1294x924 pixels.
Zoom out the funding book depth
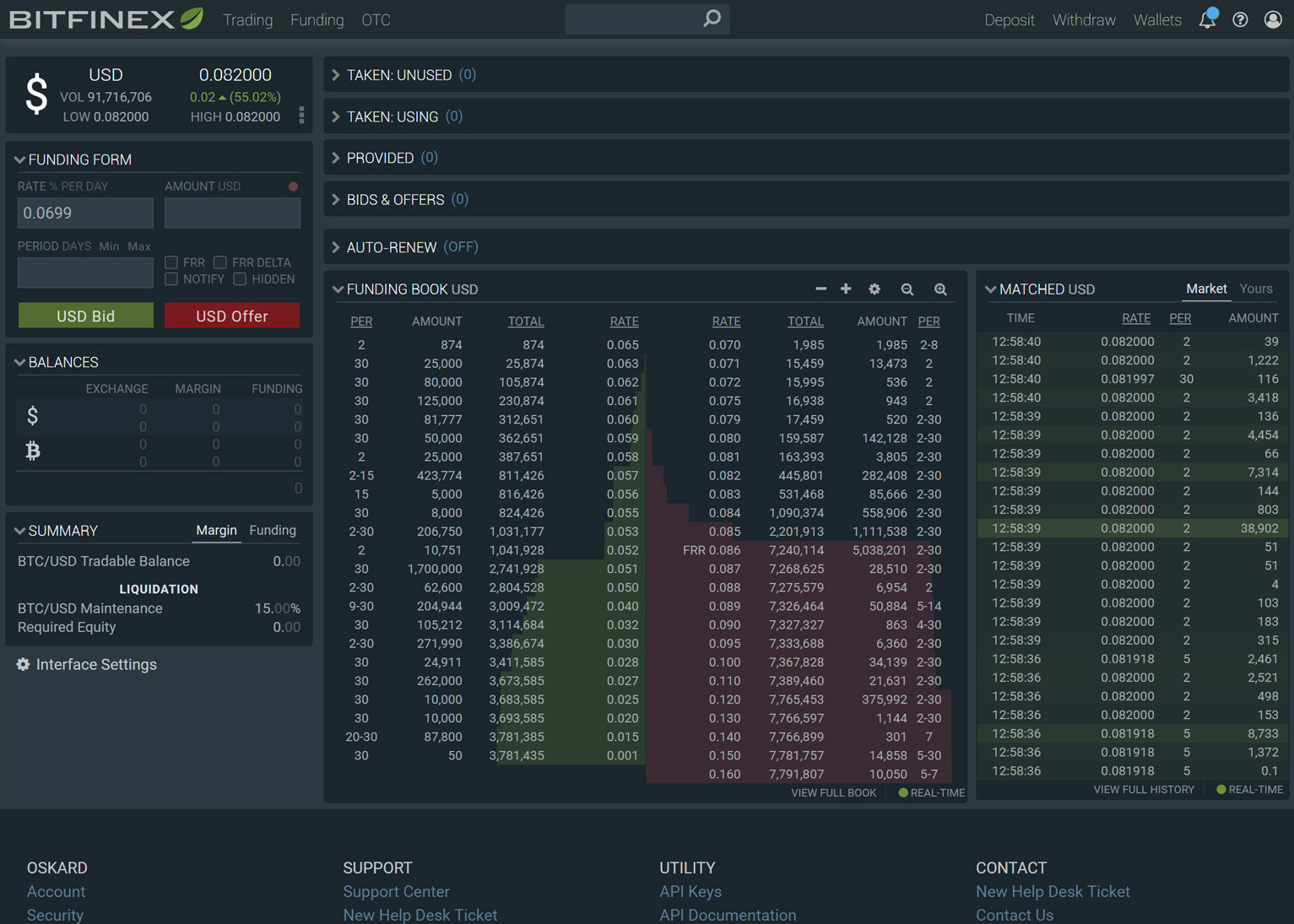(x=907, y=289)
